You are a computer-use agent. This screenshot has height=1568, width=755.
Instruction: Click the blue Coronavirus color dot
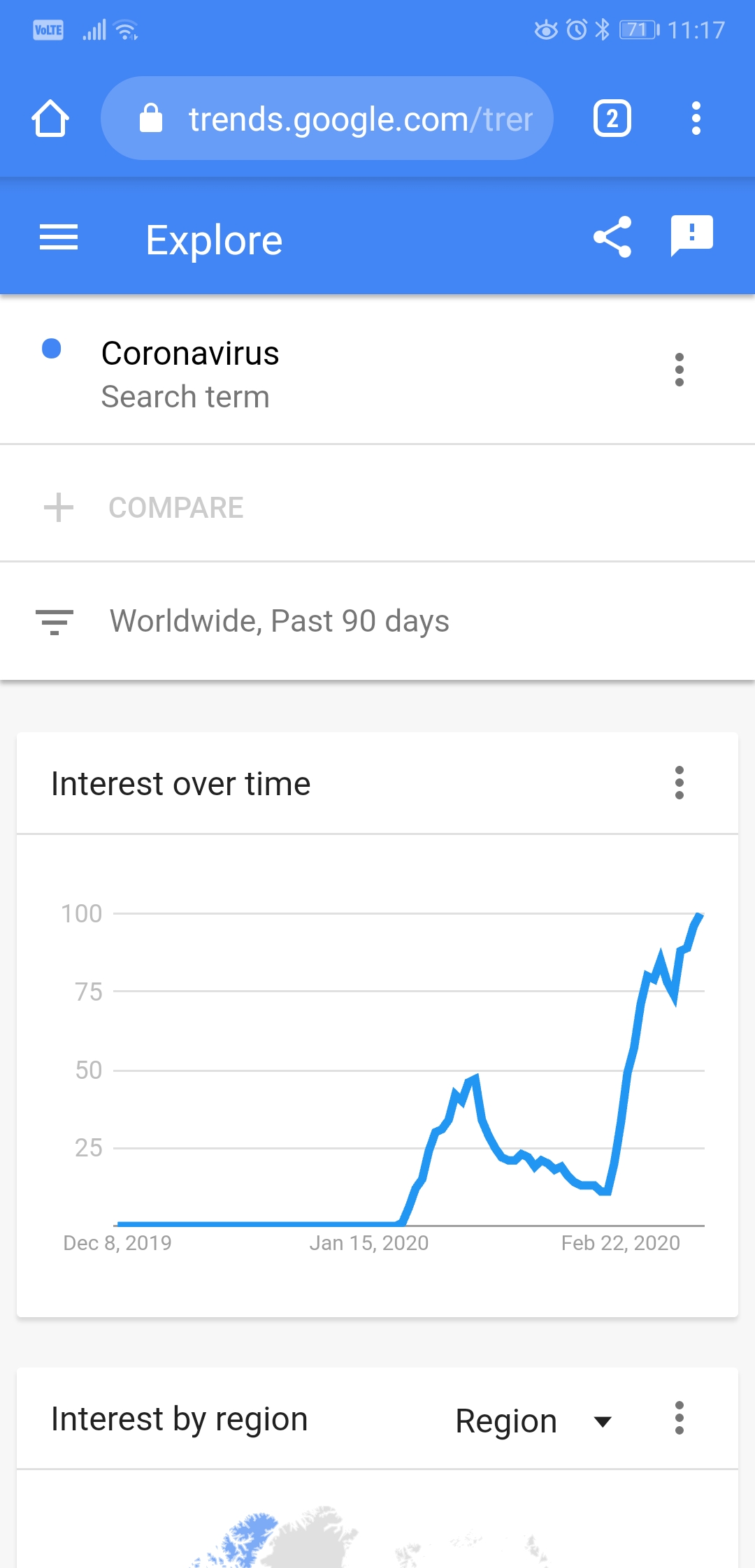point(52,348)
